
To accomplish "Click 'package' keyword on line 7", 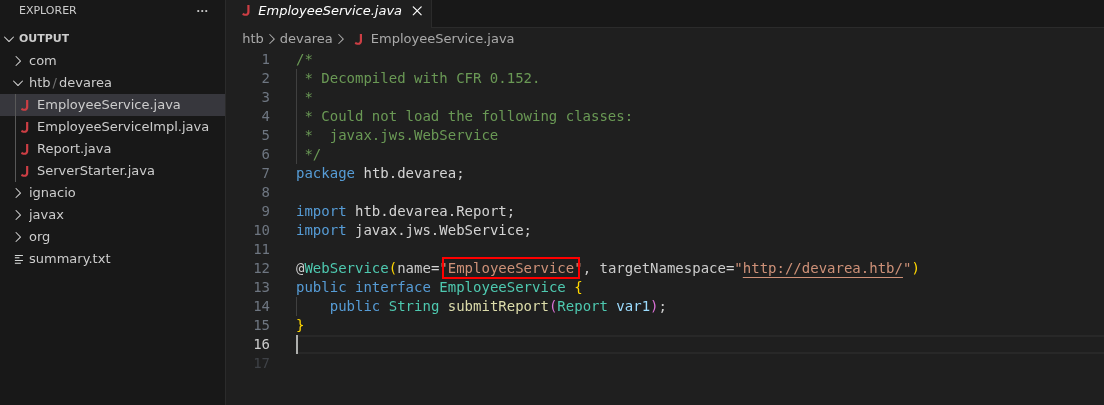I will point(325,173).
